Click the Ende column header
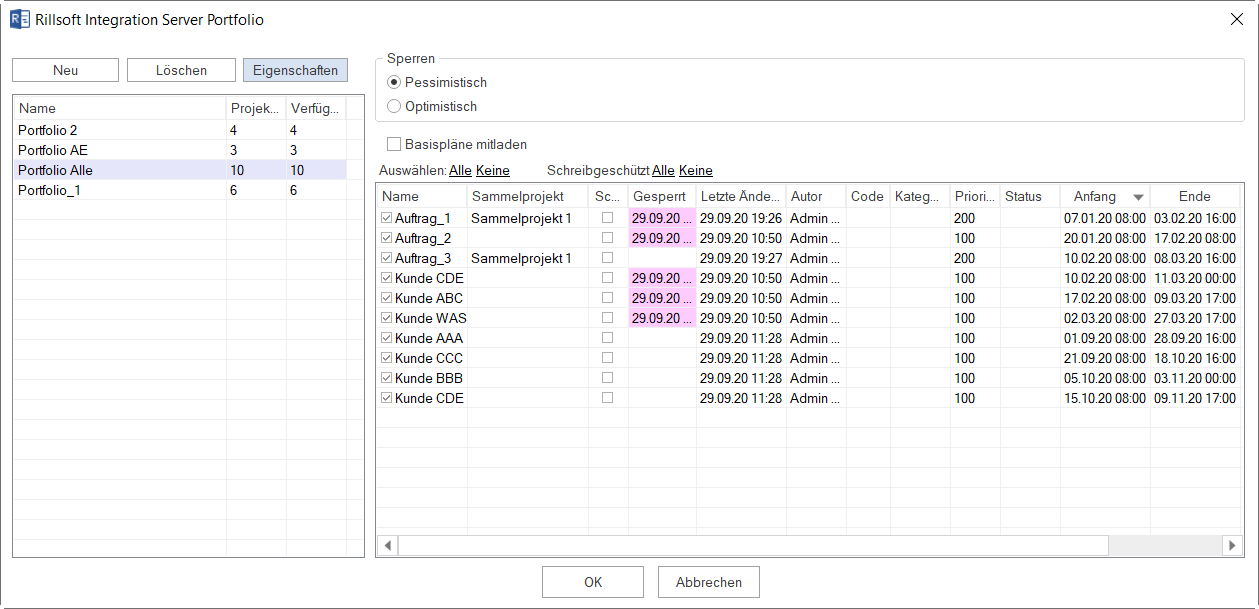This screenshot has width=1259, height=609. click(1195, 196)
